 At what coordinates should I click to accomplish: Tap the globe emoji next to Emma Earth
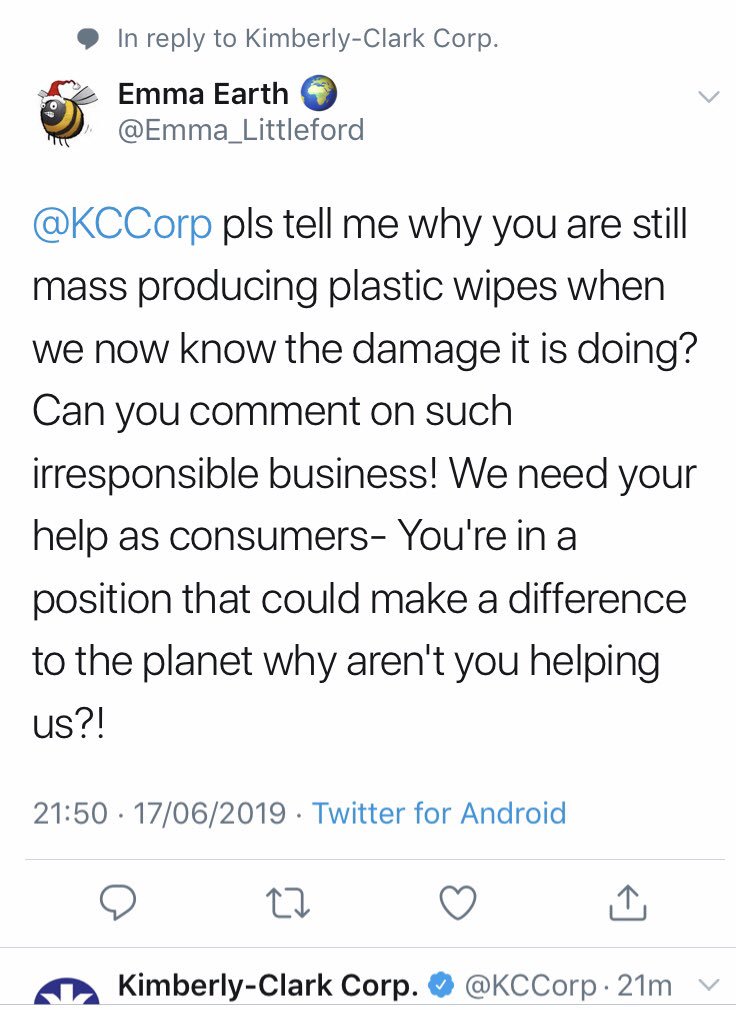coord(317,95)
